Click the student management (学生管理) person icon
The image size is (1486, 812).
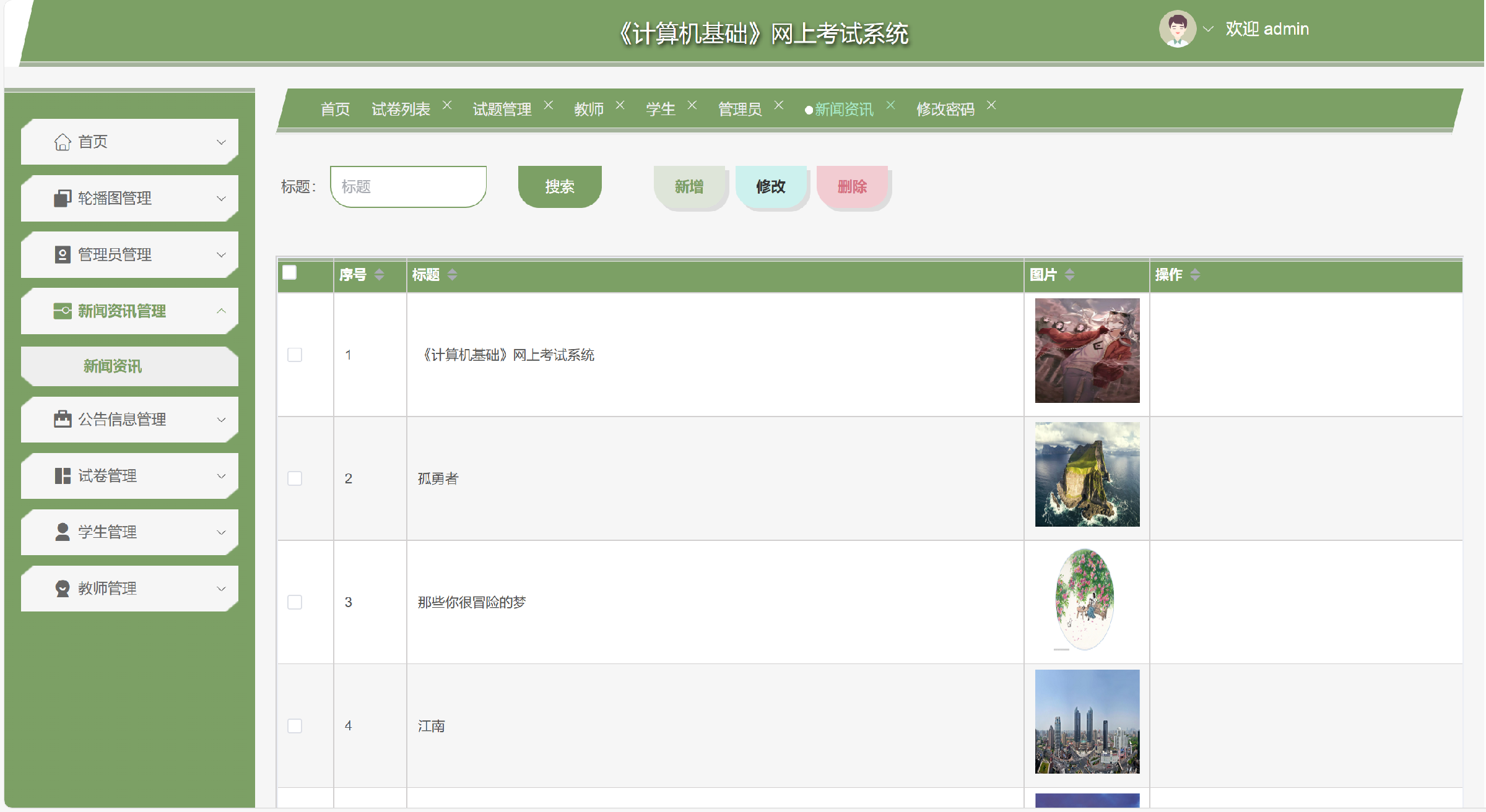pos(63,532)
